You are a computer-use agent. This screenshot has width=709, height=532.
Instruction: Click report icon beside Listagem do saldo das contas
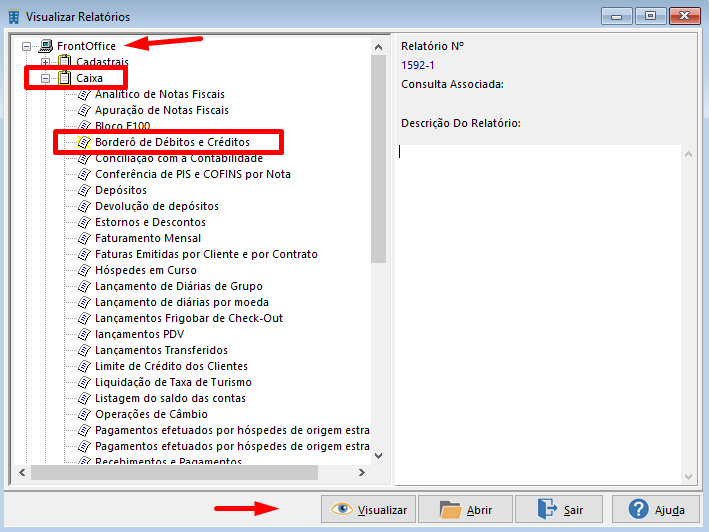point(84,398)
